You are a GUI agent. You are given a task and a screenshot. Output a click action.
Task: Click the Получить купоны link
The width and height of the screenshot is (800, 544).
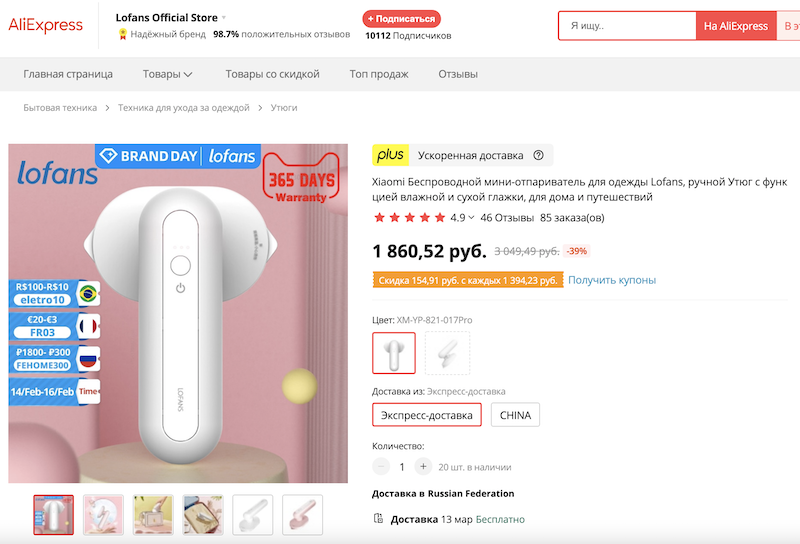coord(612,280)
